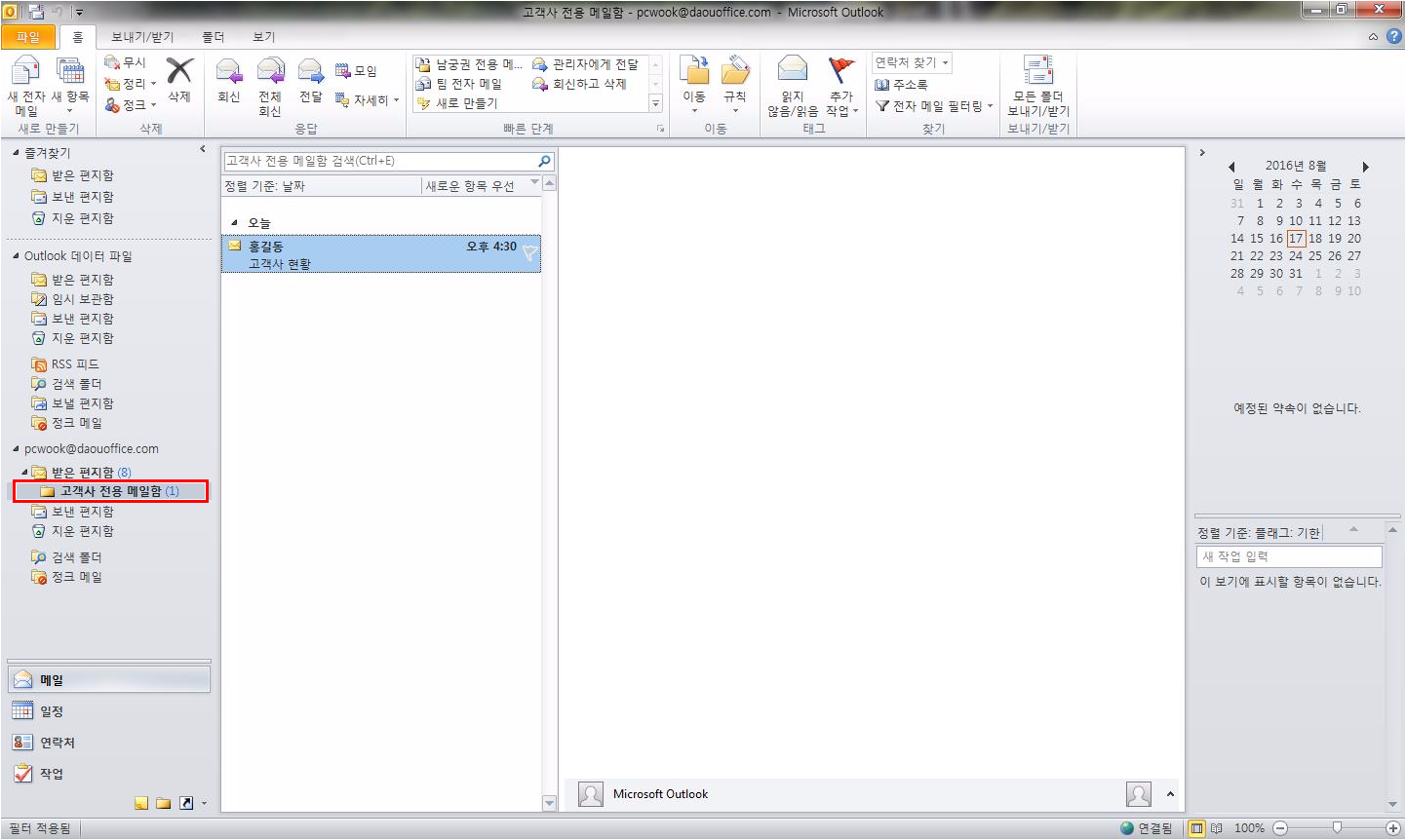
Task: Switch to 메일 navigation pane
Action: click(x=109, y=680)
